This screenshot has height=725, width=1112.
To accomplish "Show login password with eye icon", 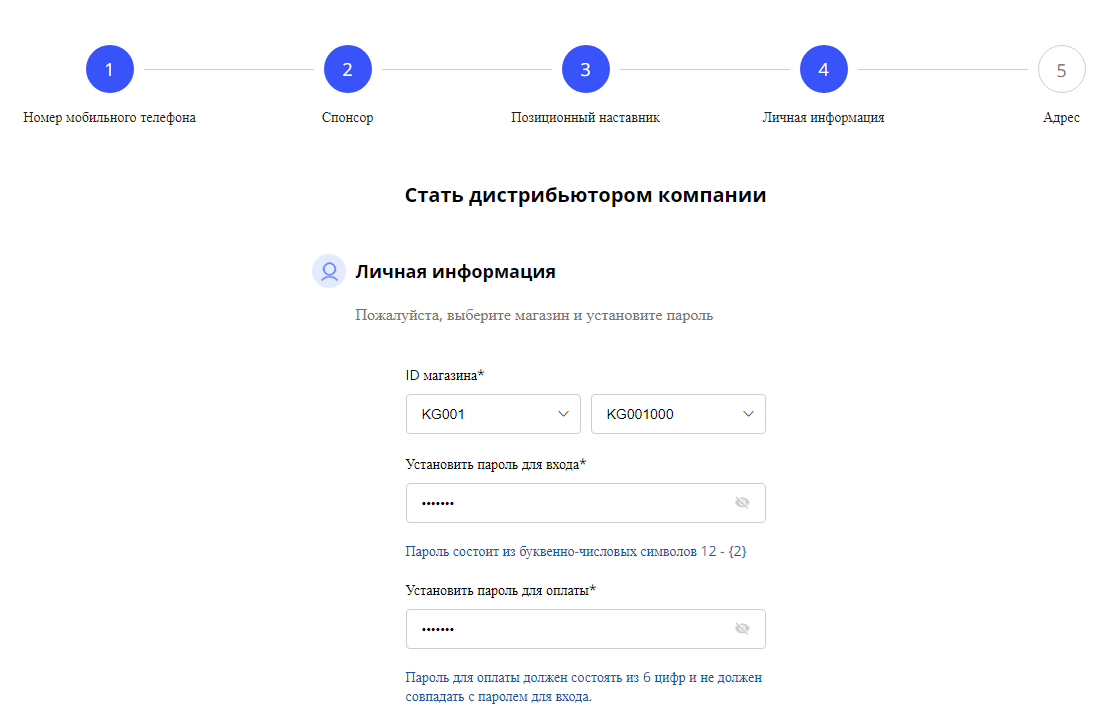I will [742, 503].
